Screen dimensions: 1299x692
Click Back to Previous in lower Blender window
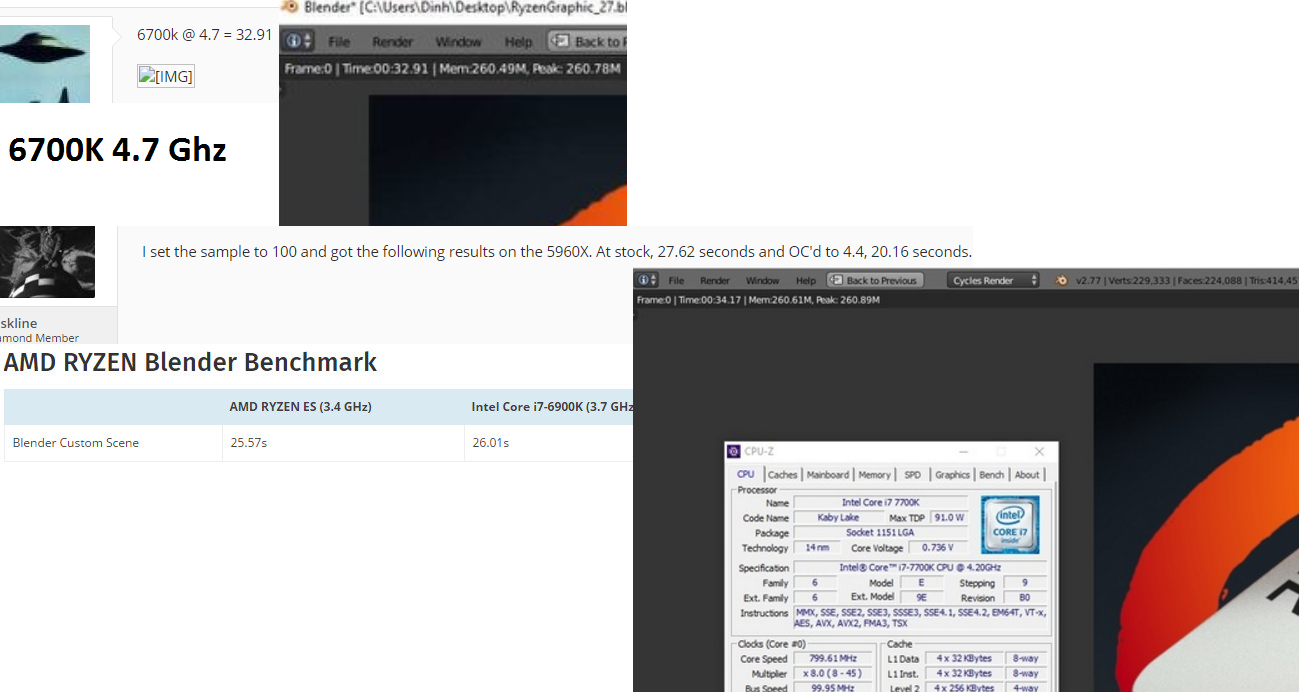click(874, 280)
